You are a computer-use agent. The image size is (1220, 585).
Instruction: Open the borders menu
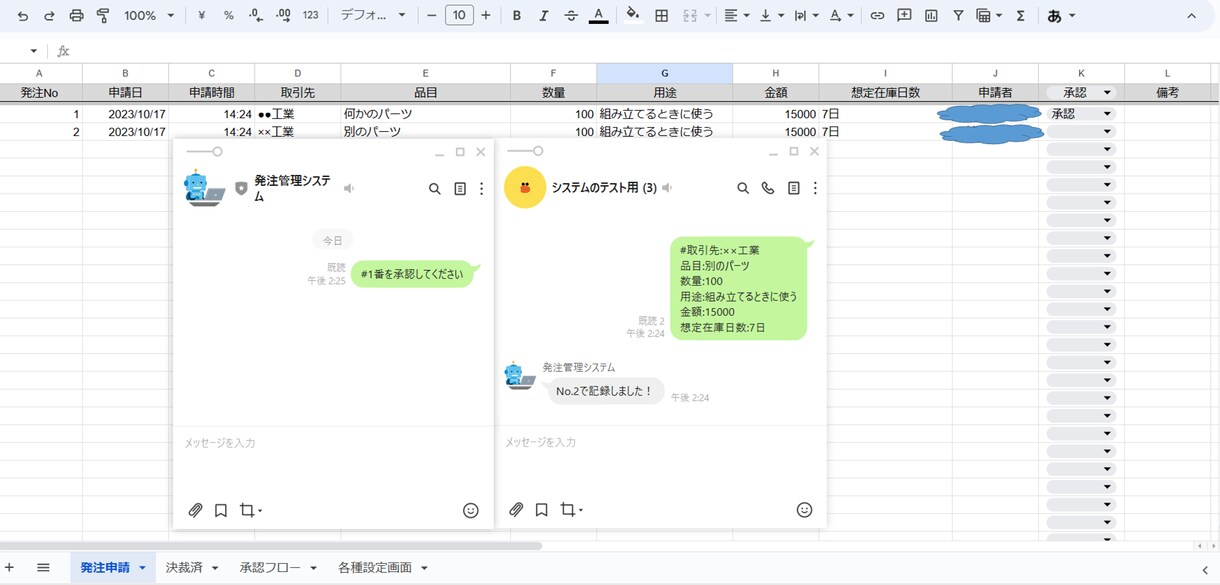(x=662, y=16)
